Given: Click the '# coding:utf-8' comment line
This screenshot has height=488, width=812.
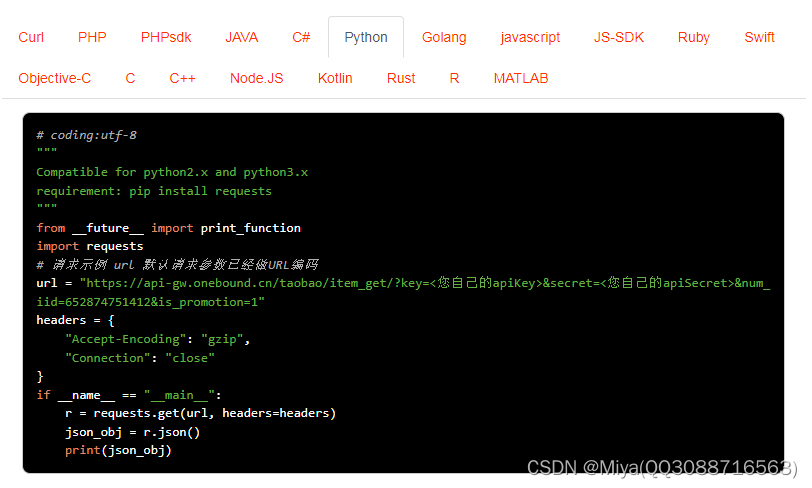Looking at the screenshot, I should (x=86, y=135).
